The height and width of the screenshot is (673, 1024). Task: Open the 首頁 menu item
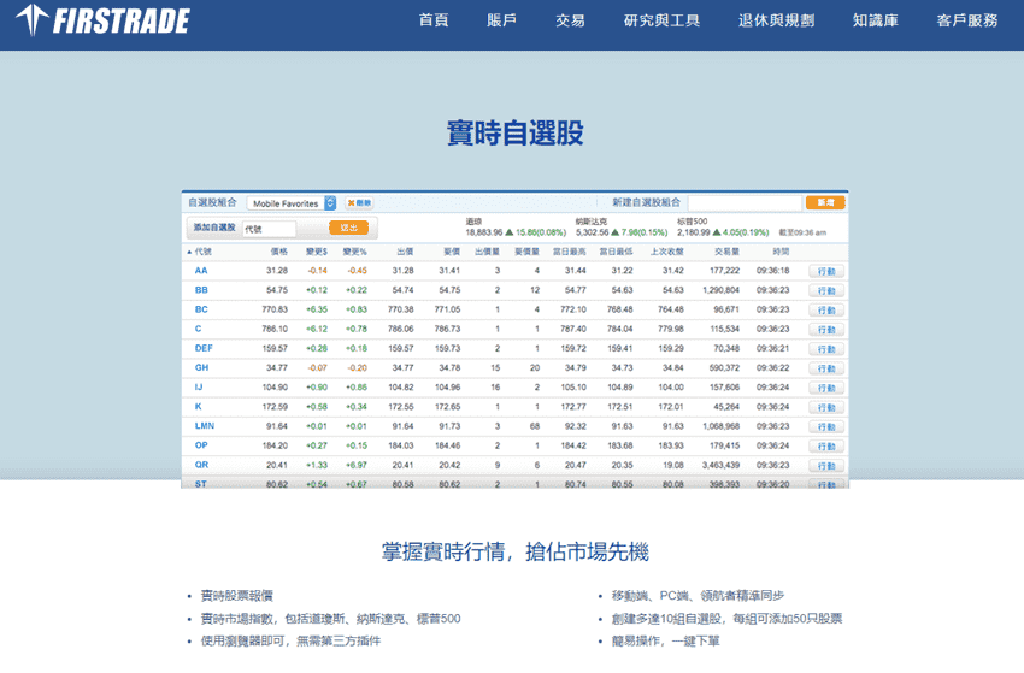coord(433,19)
